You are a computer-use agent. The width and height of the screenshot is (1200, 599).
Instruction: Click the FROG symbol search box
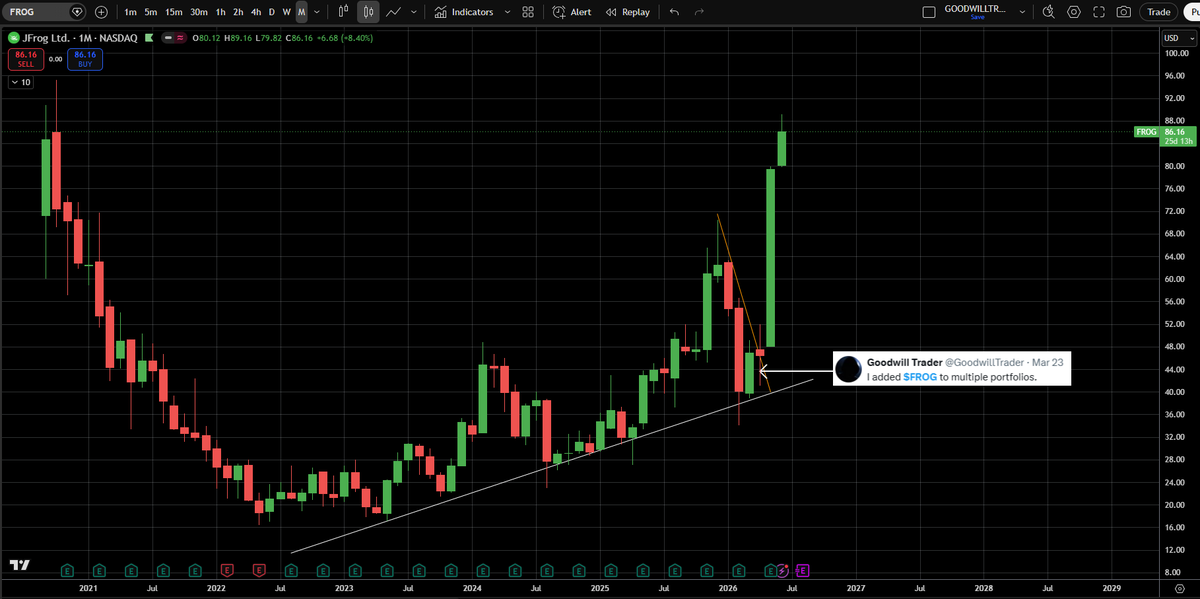tap(45, 12)
